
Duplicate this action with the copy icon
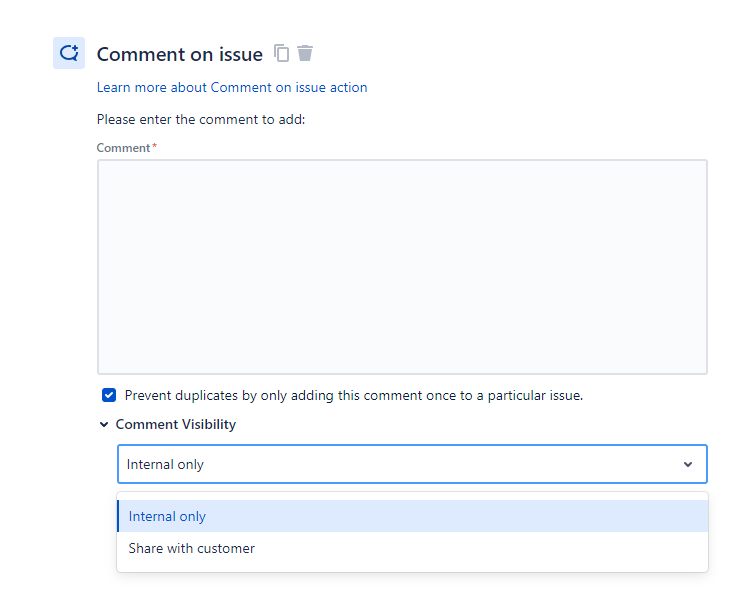click(282, 53)
